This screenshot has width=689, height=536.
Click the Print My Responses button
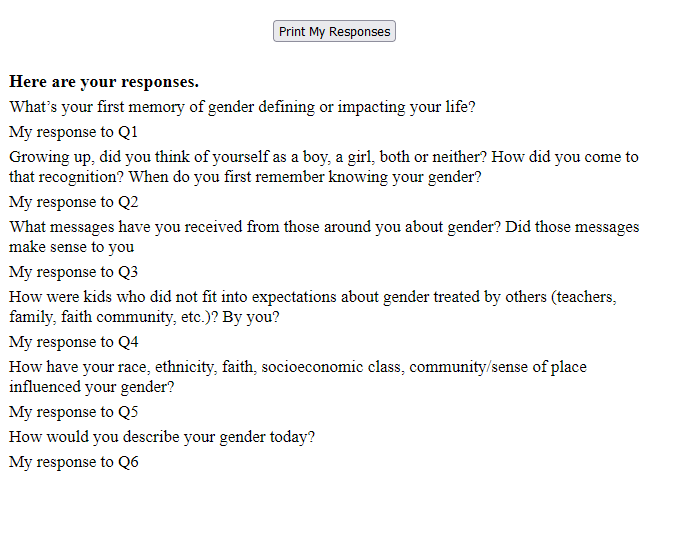(334, 31)
